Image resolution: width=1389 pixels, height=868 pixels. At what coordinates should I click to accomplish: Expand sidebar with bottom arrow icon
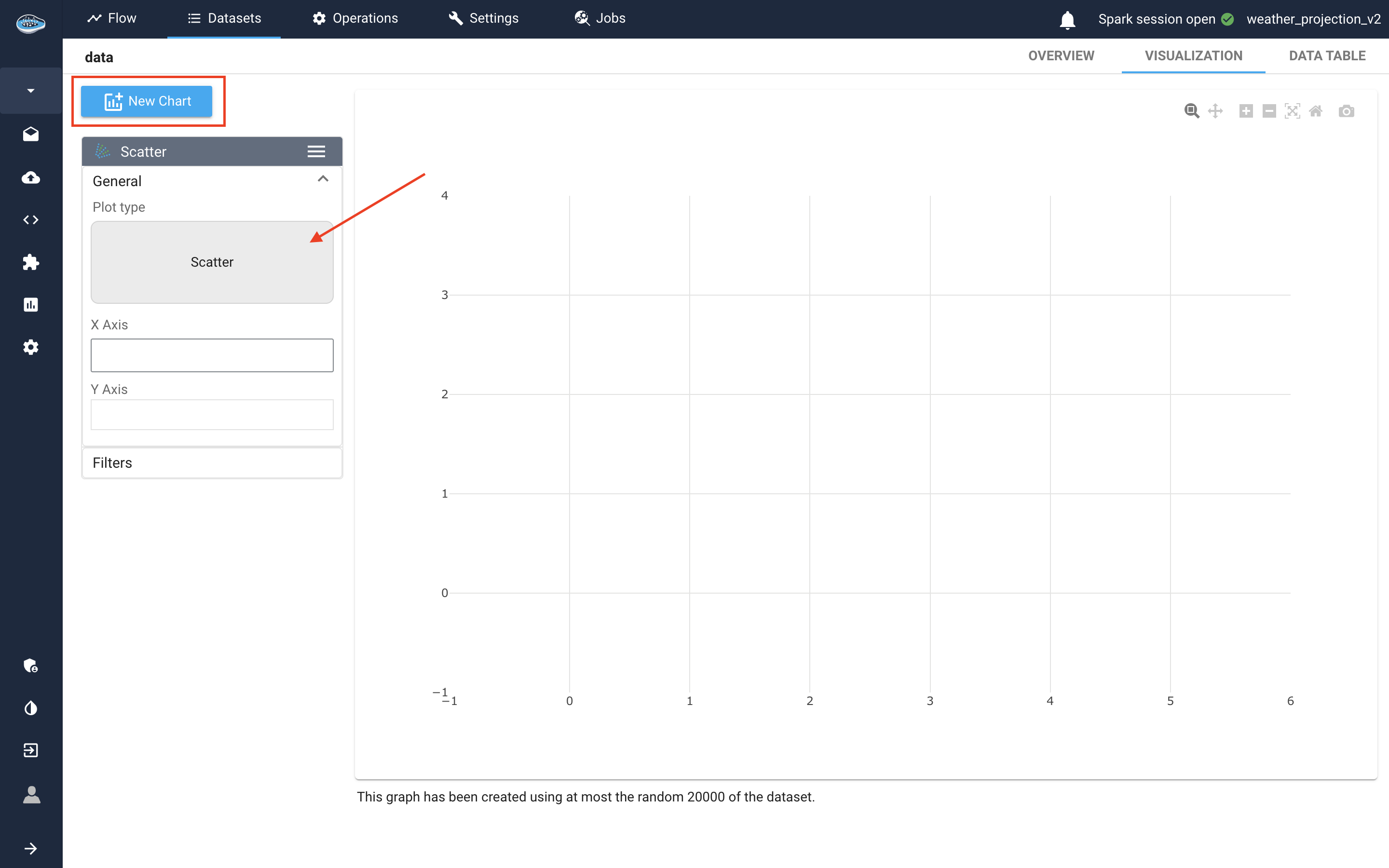[x=31, y=848]
